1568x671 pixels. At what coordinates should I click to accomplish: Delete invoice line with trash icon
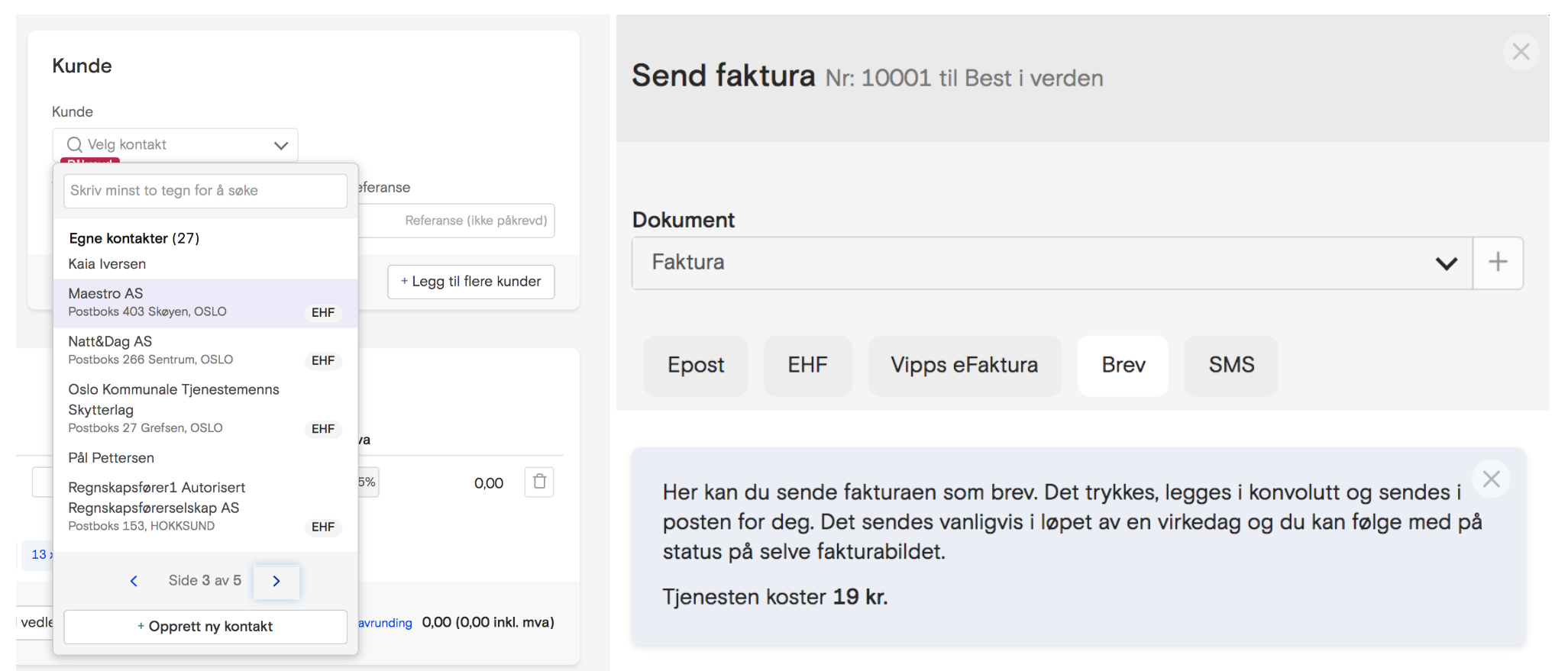pyautogui.click(x=539, y=482)
